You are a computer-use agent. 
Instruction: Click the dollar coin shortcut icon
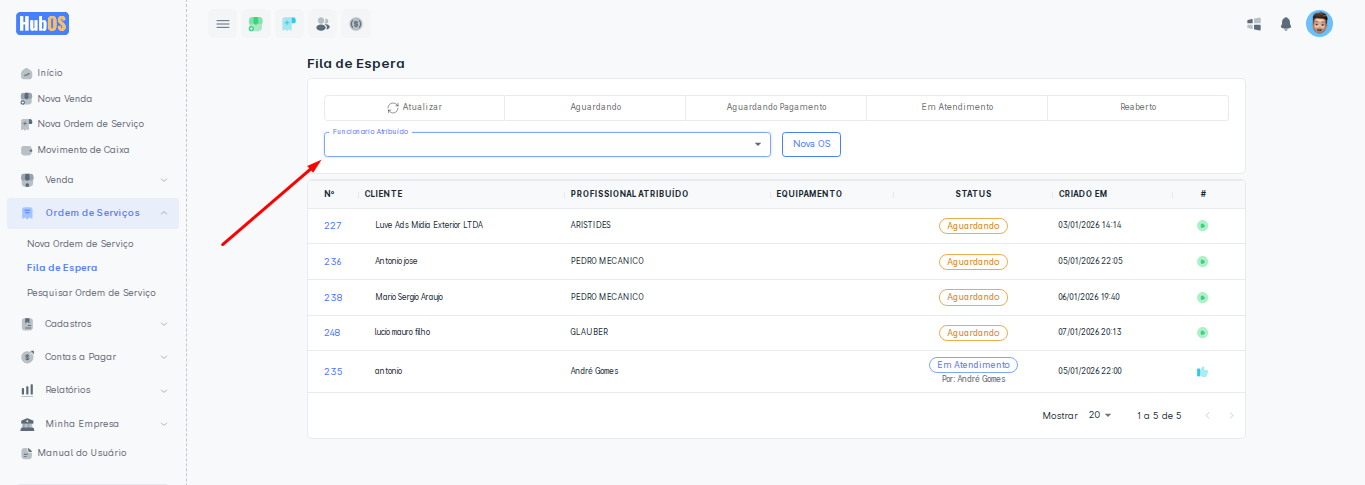[x=355, y=24]
